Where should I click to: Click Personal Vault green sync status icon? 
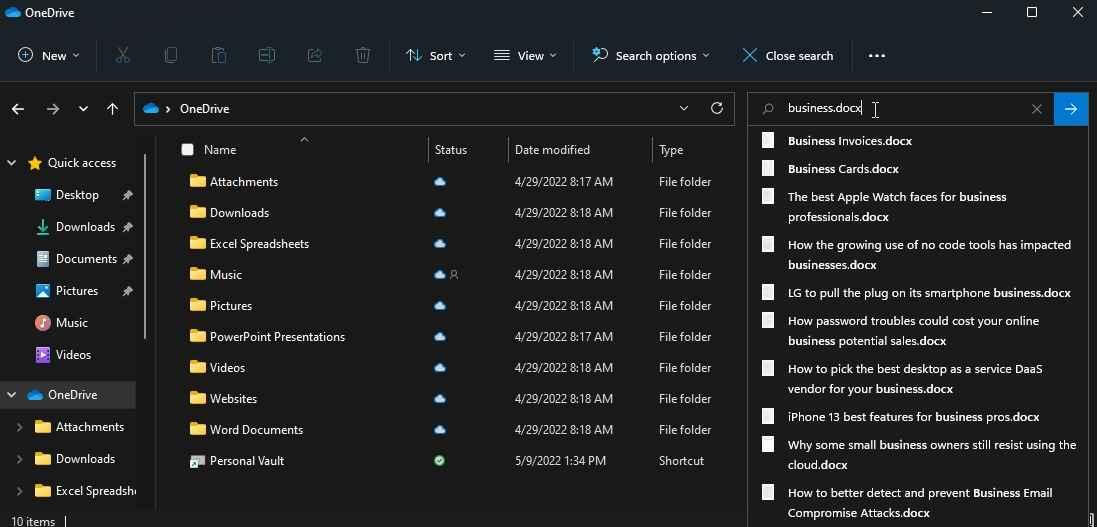pos(439,461)
